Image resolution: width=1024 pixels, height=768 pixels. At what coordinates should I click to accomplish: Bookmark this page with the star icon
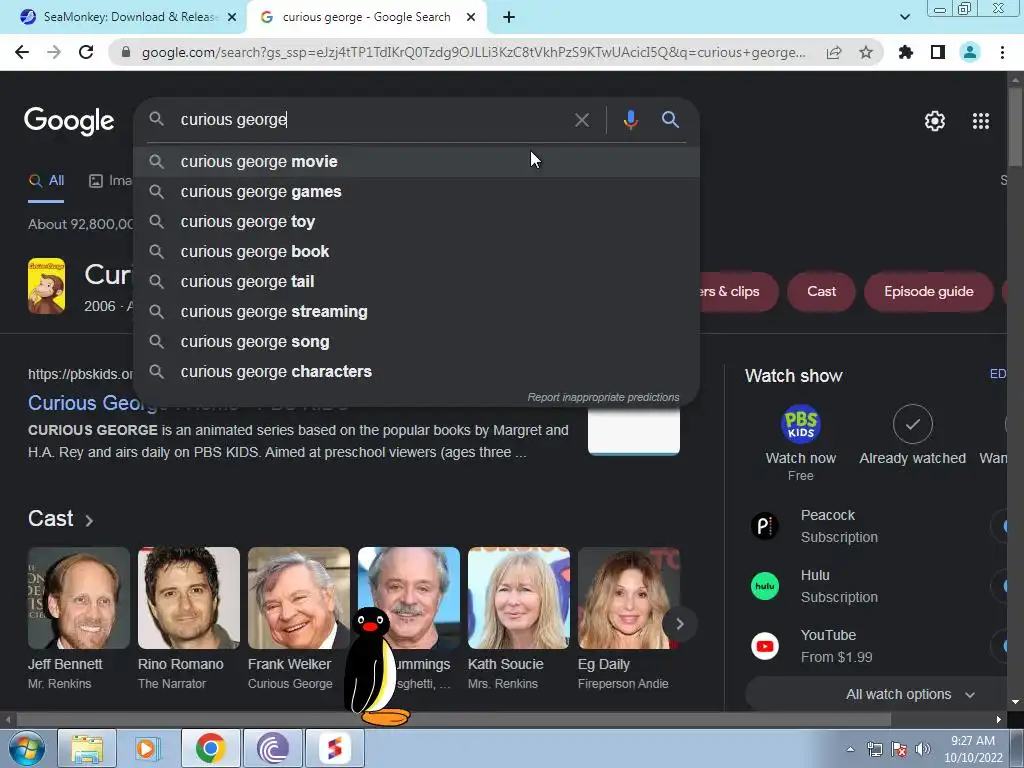click(x=866, y=52)
